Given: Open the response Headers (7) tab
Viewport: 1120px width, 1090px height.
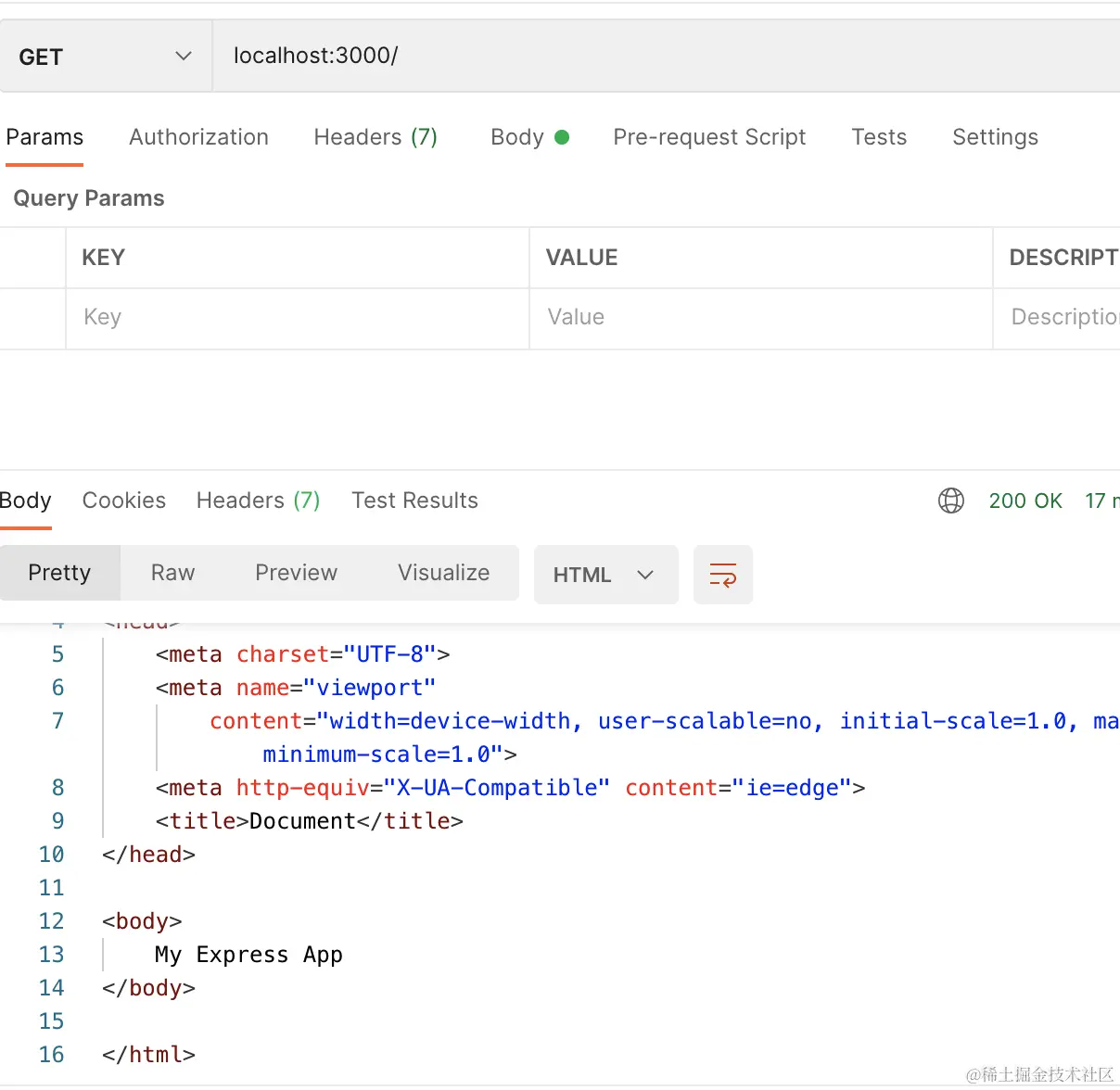Looking at the screenshot, I should [258, 501].
